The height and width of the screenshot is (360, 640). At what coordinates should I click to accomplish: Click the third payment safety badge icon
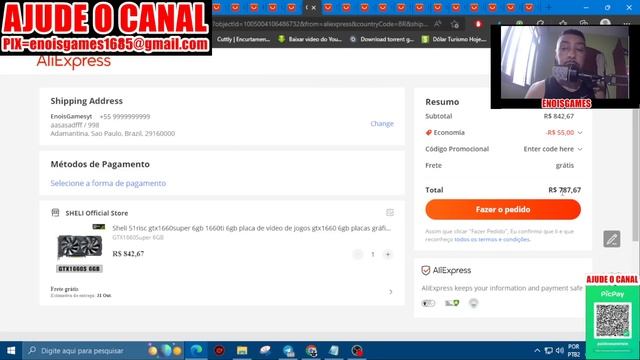tap(473, 303)
